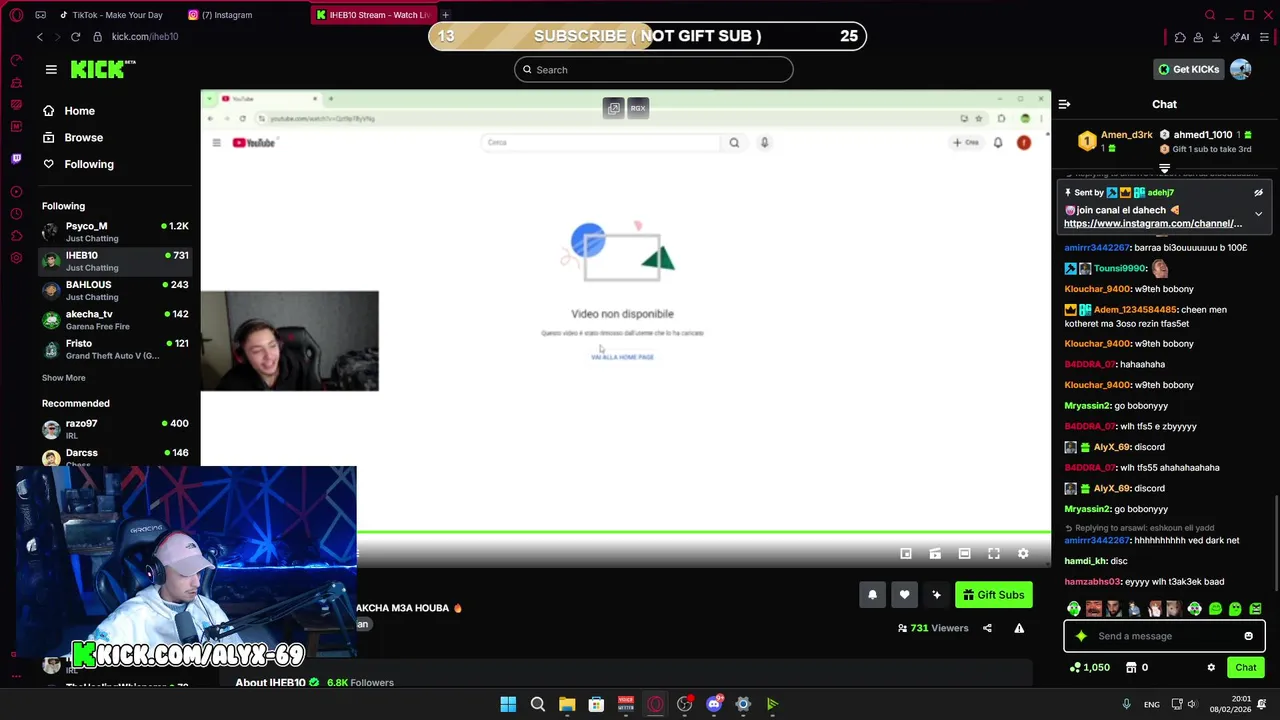
Task: Click the Gift Subs button
Action: coord(993,595)
